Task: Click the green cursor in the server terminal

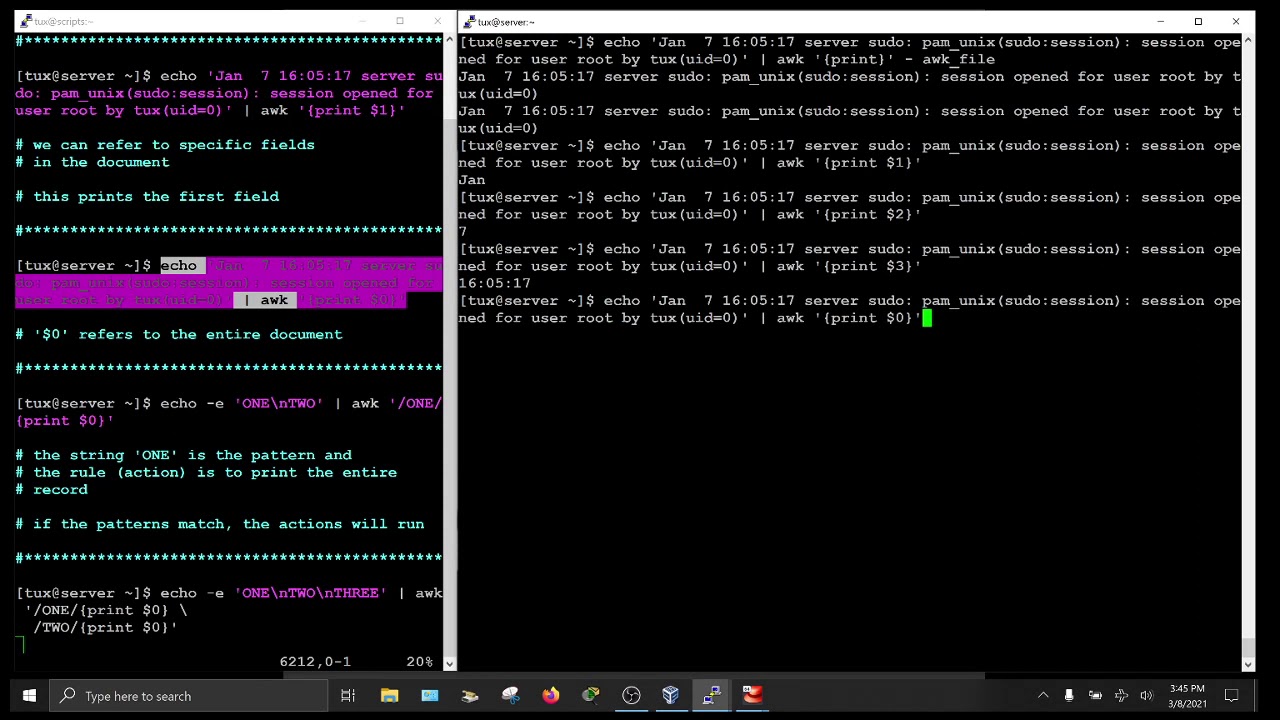Action: click(927, 318)
